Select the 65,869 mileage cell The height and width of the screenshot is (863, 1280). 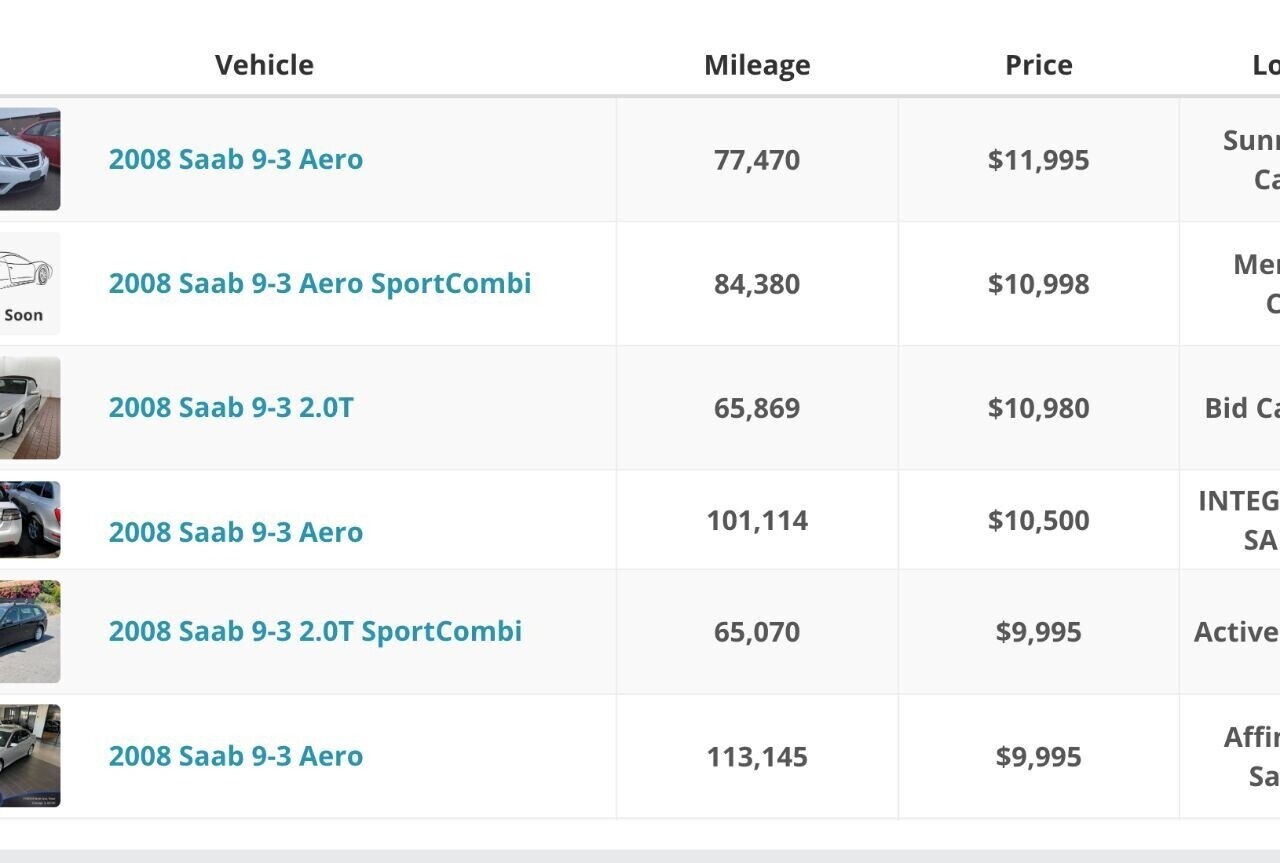pos(757,408)
